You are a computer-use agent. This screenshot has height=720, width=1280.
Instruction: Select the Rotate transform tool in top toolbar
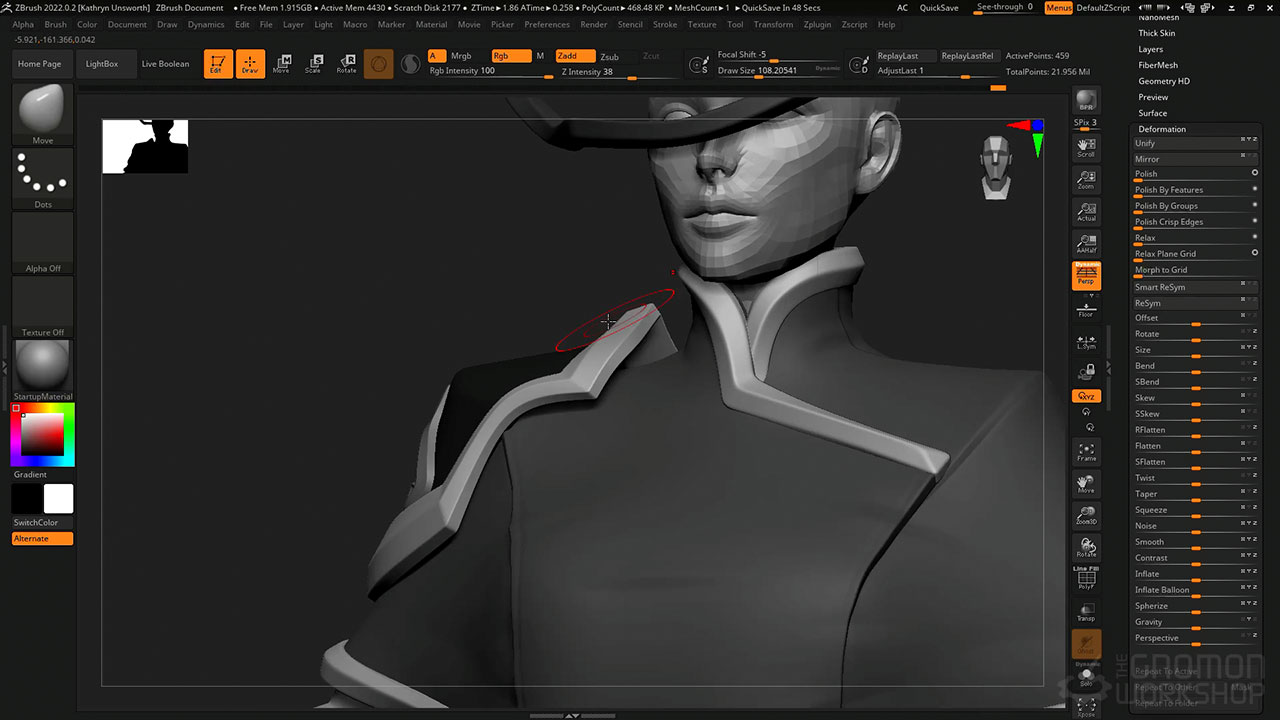tap(346, 64)
